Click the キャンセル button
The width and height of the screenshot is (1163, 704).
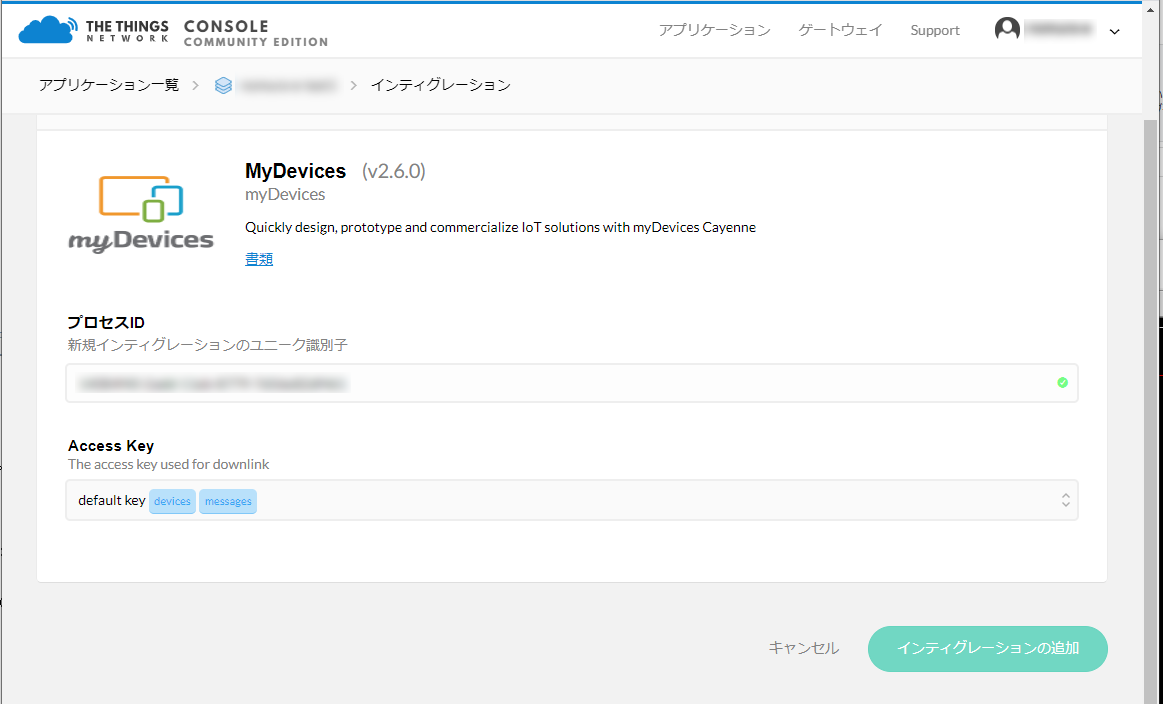pyautogui.click(x=803, y=648)
